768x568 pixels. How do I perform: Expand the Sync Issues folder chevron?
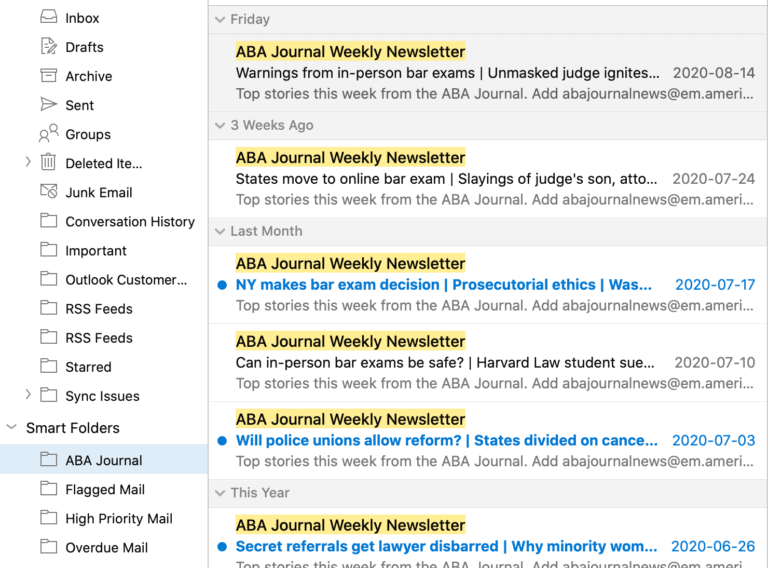coord(28,395)
